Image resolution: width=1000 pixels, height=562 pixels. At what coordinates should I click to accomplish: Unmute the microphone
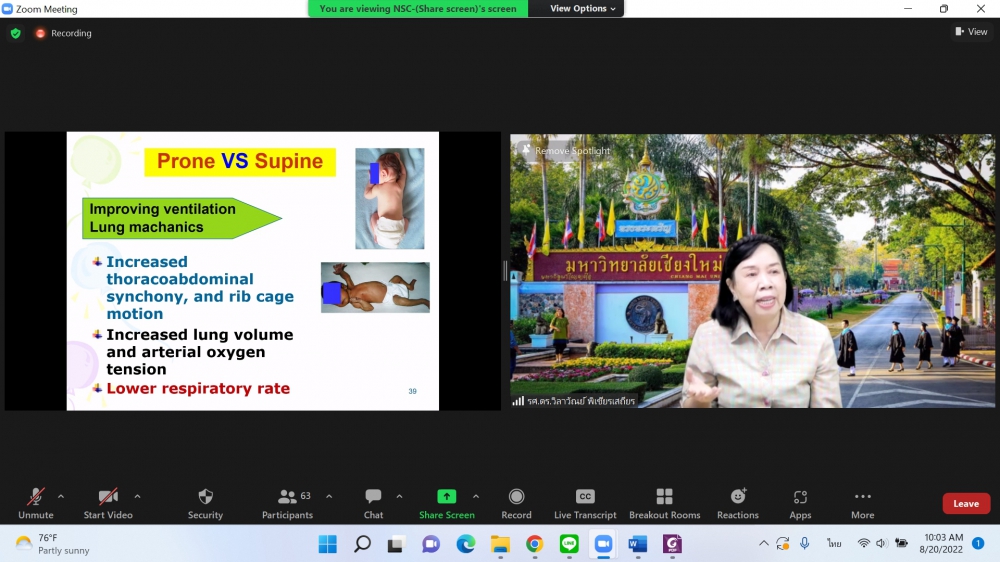point(36,503)
